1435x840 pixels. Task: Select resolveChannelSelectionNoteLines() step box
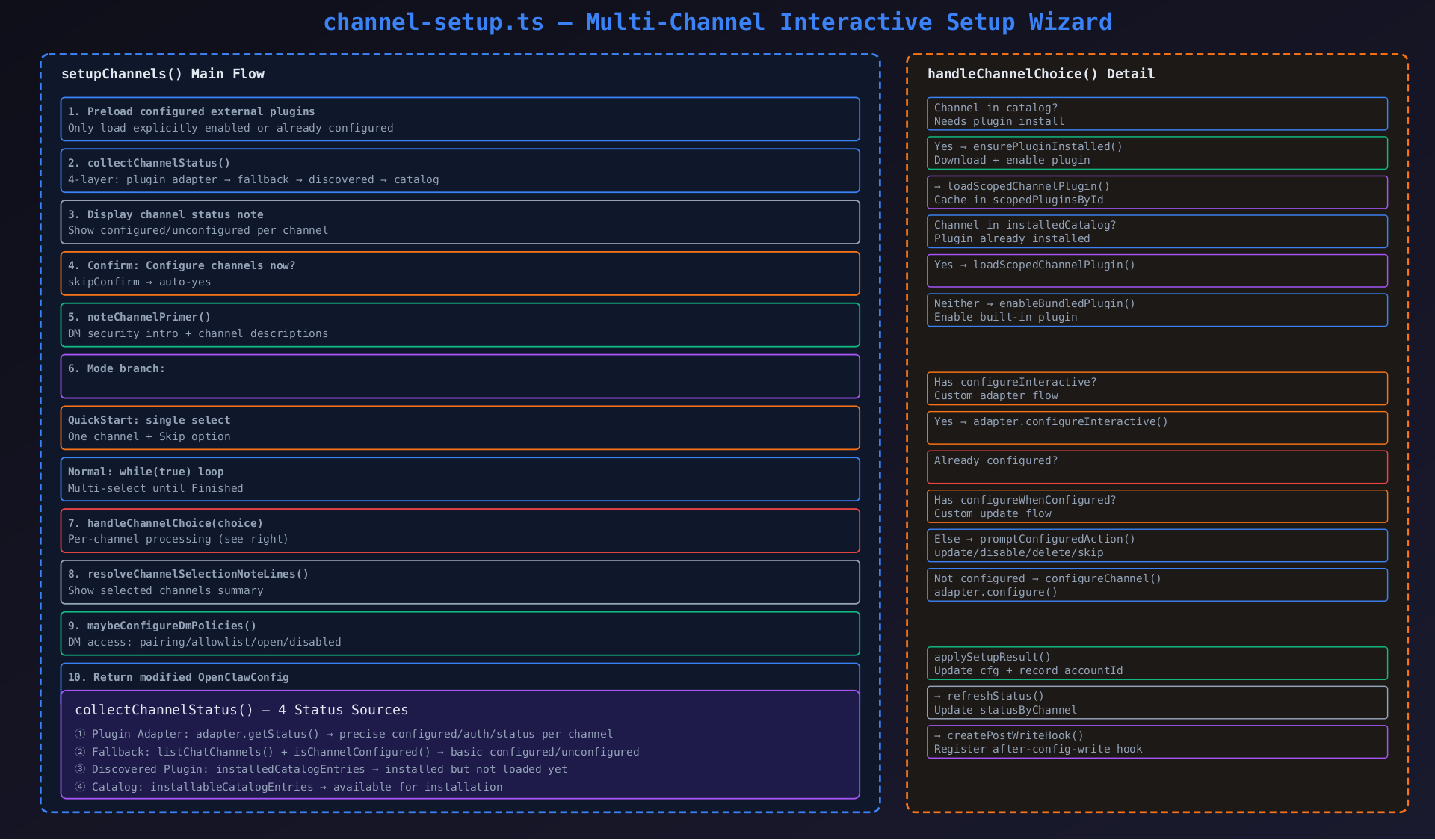460,582
